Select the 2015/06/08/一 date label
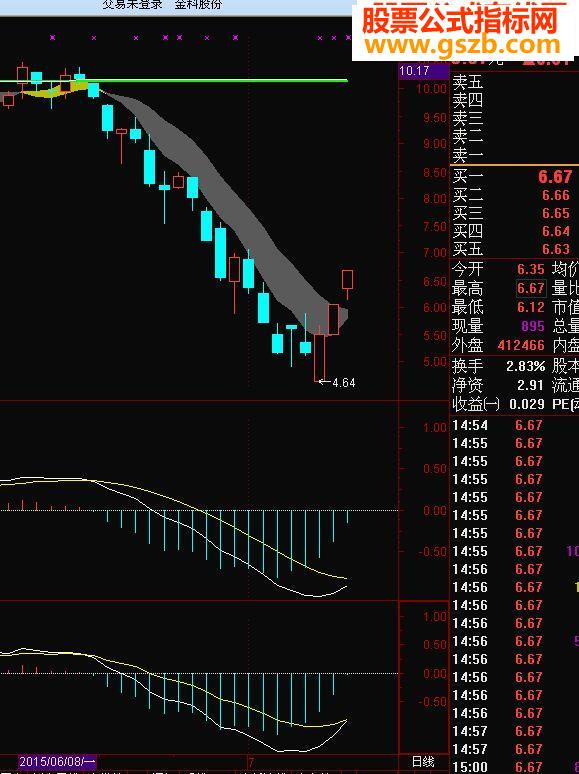 coord(58,761)
